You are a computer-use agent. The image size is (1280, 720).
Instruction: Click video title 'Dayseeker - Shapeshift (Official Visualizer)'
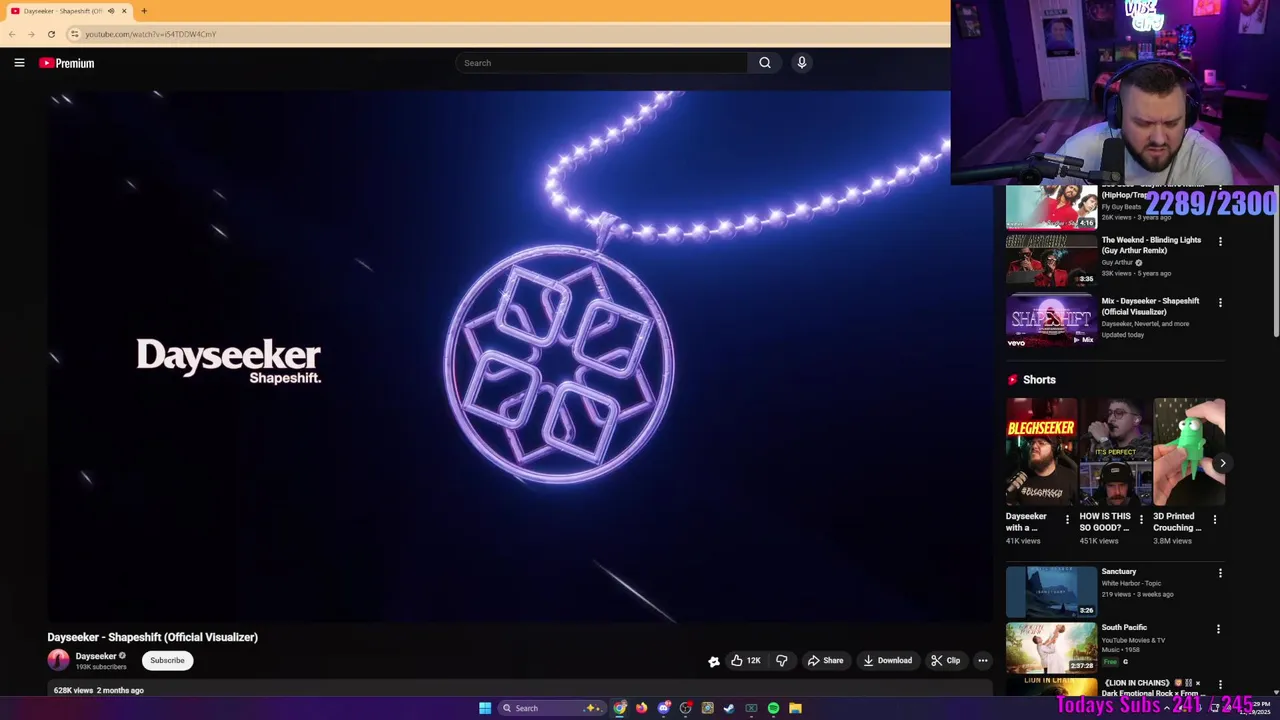(x=152, y=637)
